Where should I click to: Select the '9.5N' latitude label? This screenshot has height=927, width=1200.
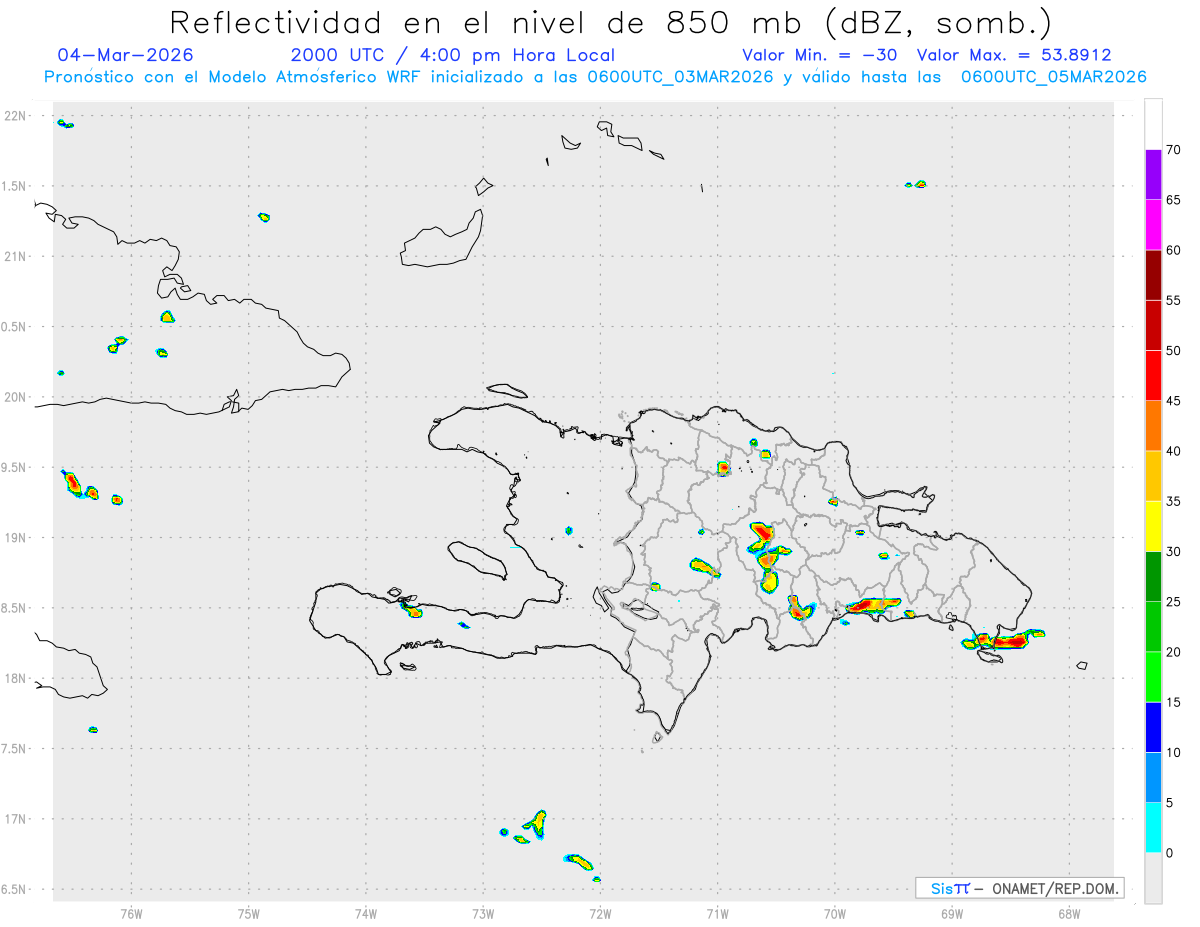click(15, 467)
